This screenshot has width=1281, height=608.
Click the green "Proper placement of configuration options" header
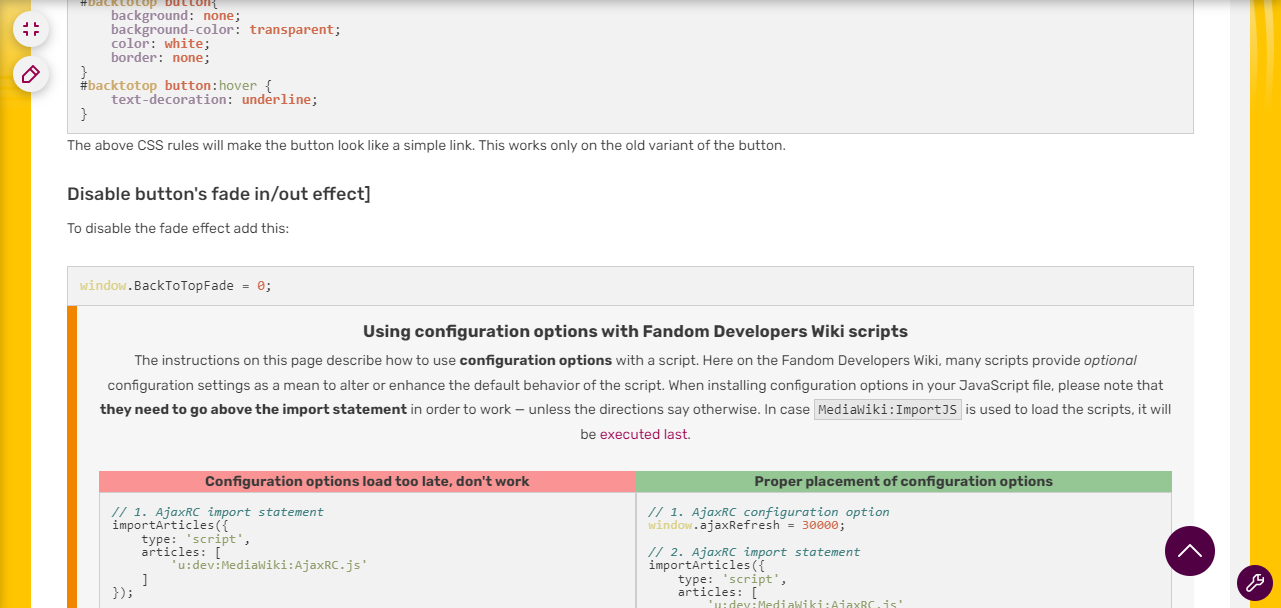click(903, 482)
